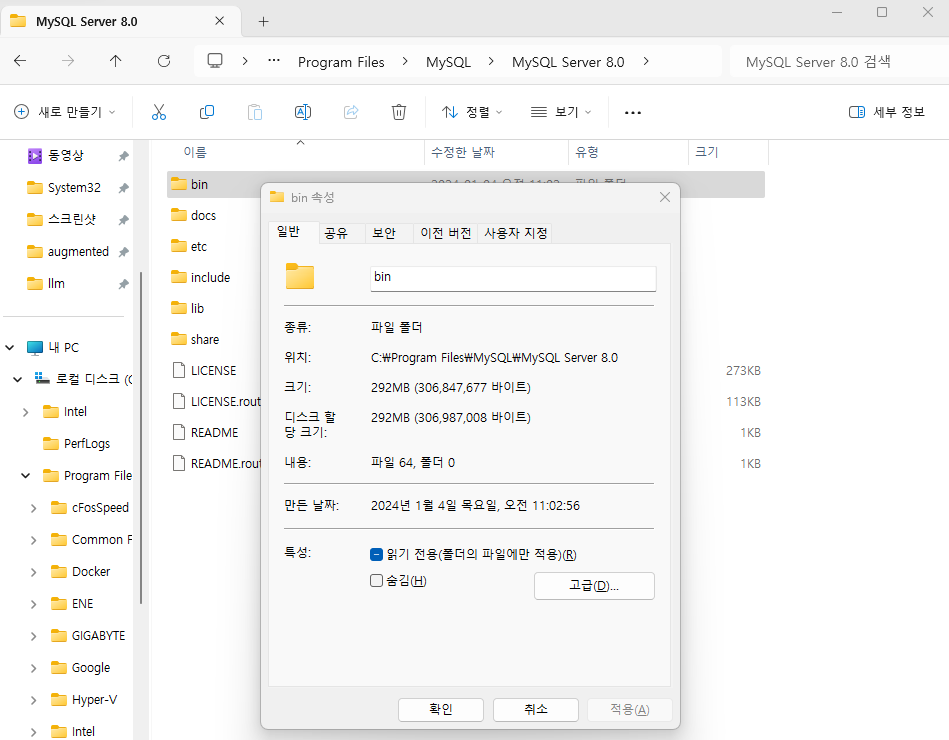
Task: Collapse the This PC tree node
Action: 10,347
